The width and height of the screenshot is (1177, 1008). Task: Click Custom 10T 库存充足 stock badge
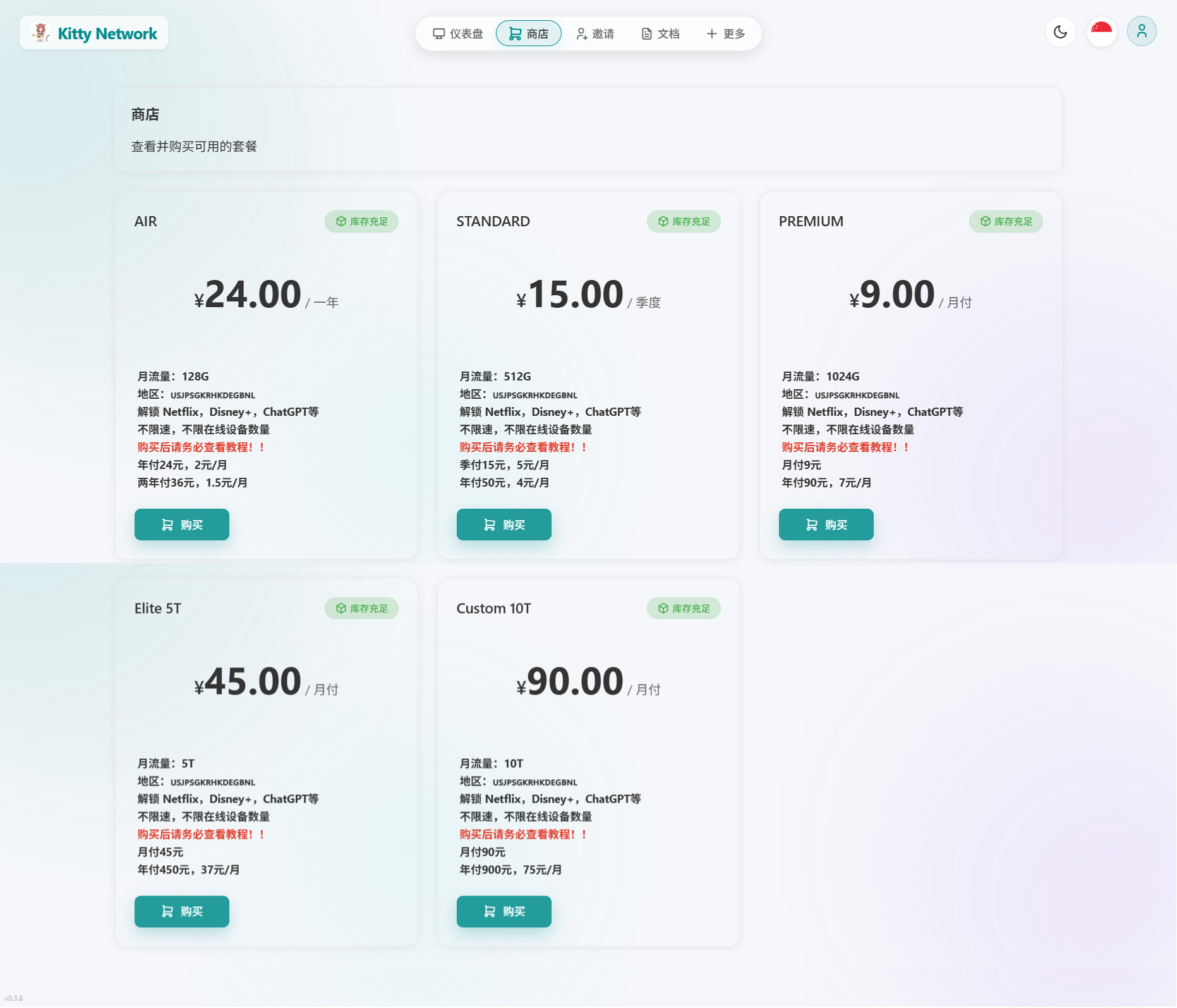point(684,609)
